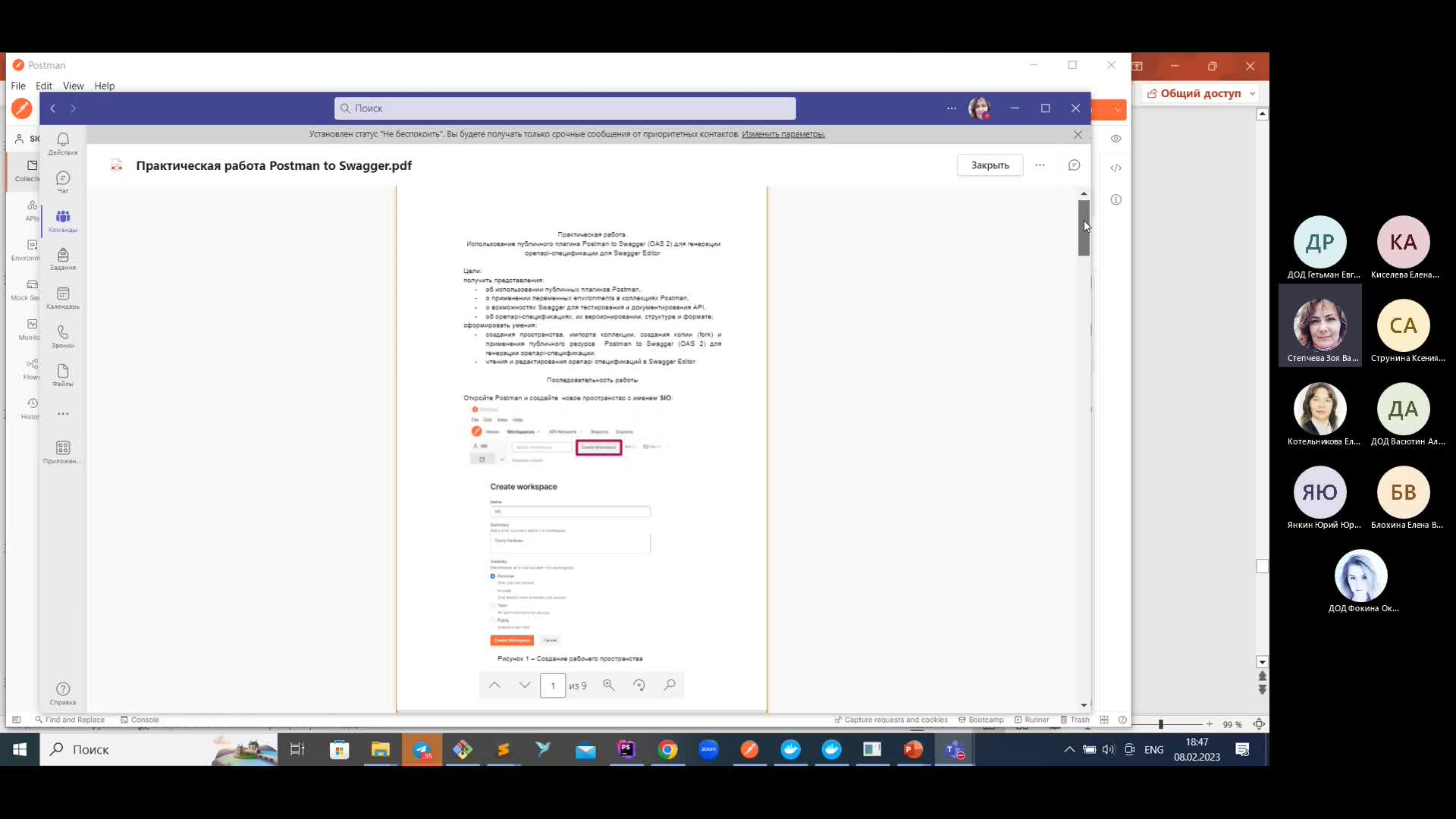Viewport: 1456px width, 819px height.
Task: Open Assignments (Задания) in Teams sidebar
Action: tap(63, 259)
